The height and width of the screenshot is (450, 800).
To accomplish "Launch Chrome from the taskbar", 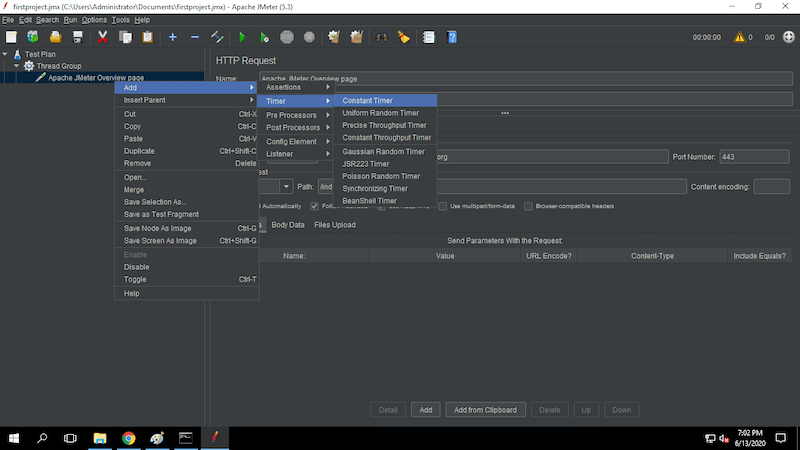I will coord(129,438).
